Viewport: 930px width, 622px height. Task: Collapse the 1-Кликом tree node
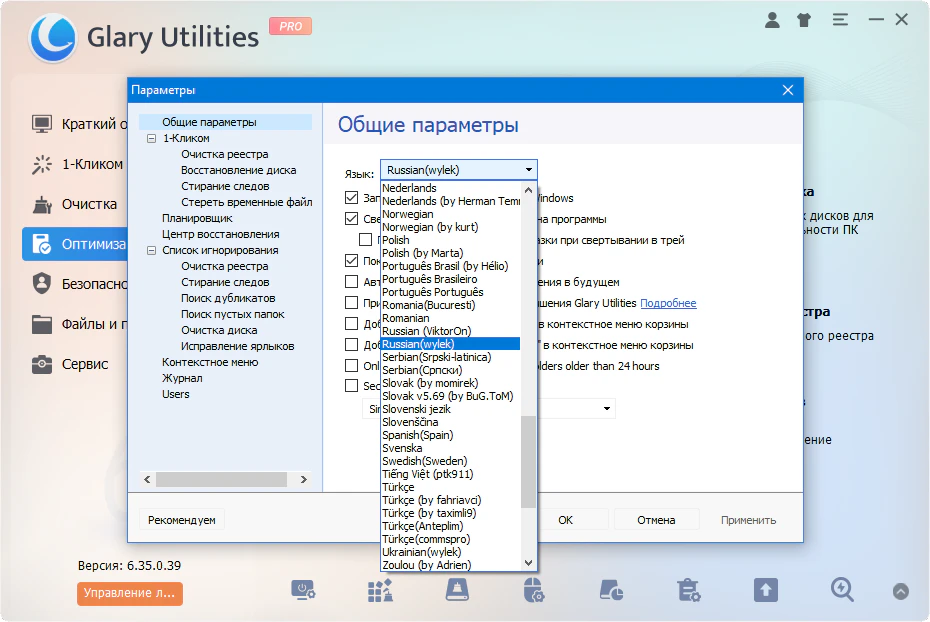point(151,139)
